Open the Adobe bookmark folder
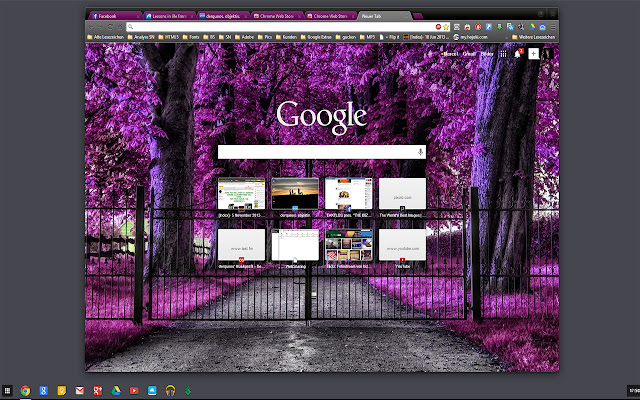Screen dimensions: 640x400 click(x=244, y=37)
